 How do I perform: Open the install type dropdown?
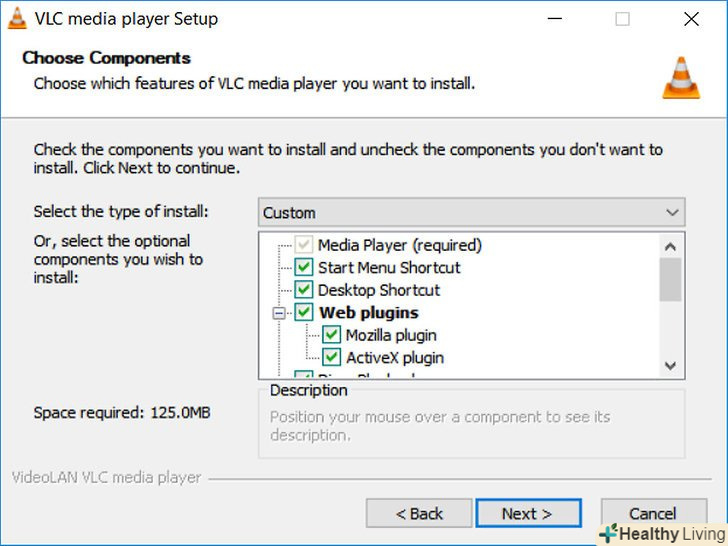coord(472,212)
